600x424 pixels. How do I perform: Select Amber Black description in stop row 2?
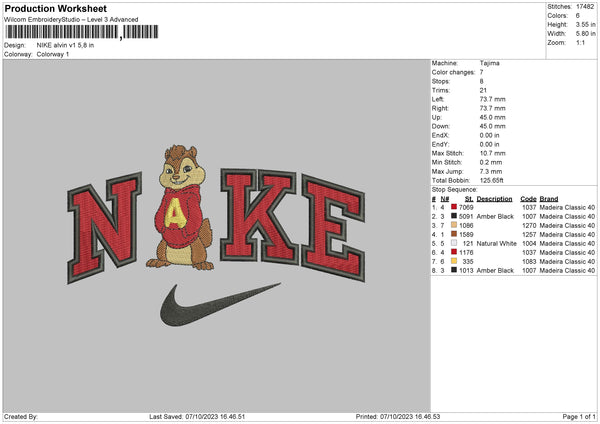tap(495, 217)
